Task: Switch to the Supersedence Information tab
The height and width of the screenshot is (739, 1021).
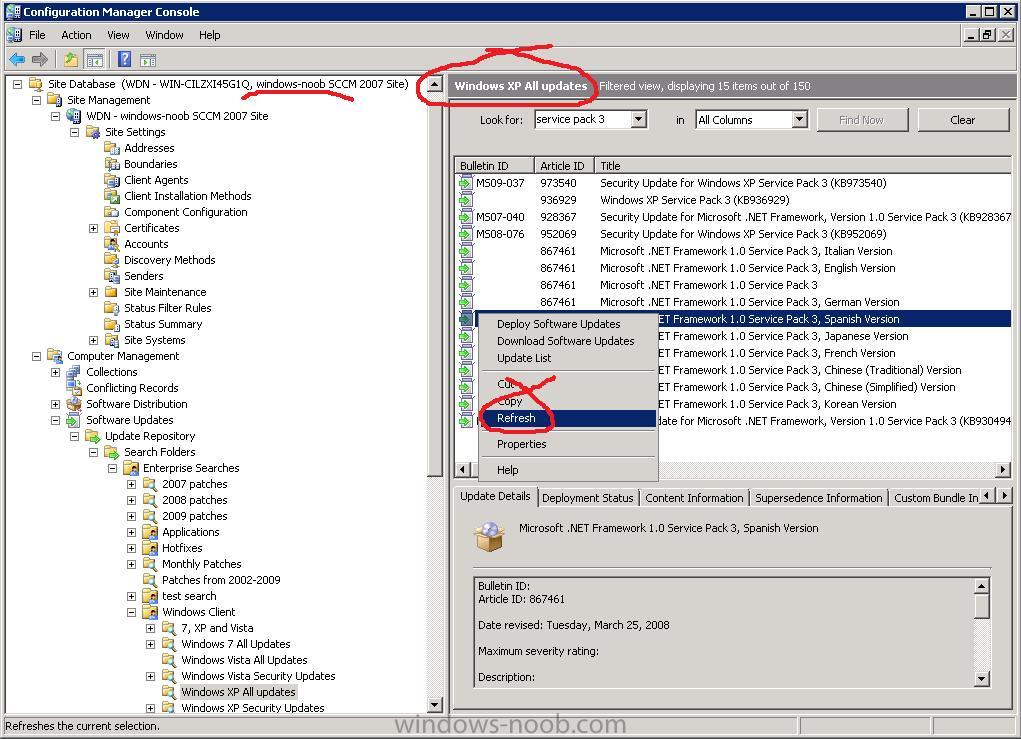Action: (818, 498)
